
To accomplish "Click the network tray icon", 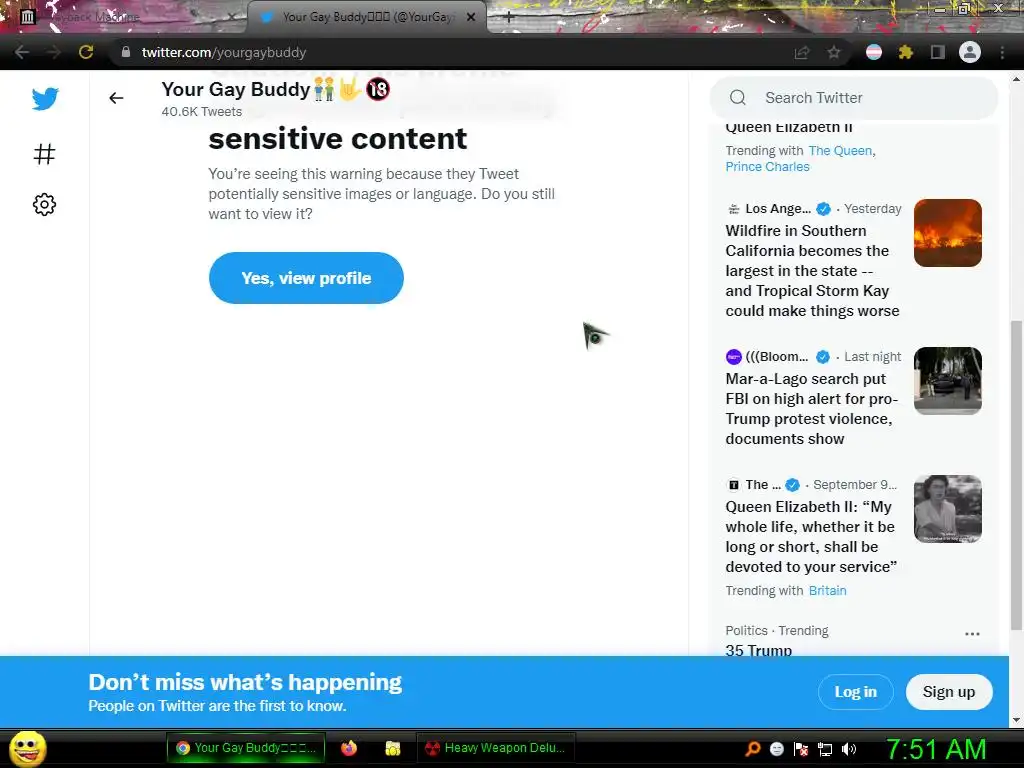I will [x=825, y=749].
